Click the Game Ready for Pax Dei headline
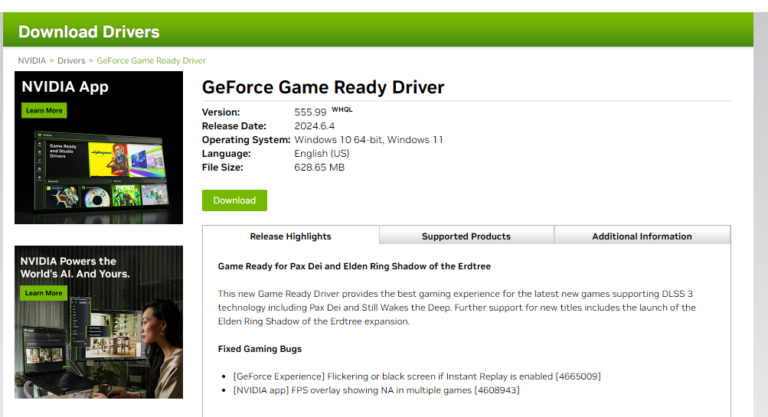This screenshot has width=768, height=417. 354,266
